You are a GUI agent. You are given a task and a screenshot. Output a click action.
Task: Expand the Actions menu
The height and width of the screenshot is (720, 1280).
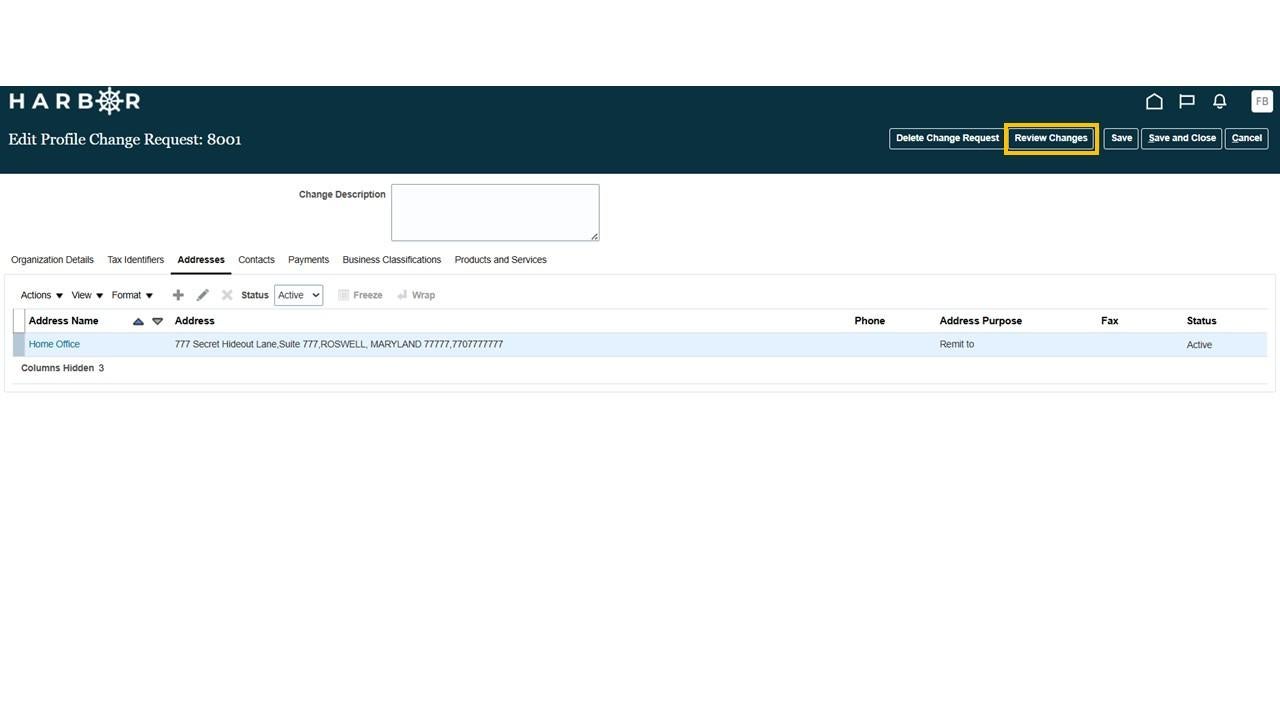click(42, 295)
